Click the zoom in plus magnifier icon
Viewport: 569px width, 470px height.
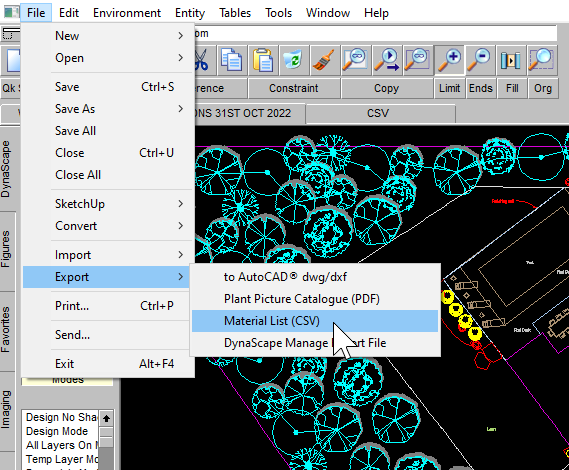point(450,60)
